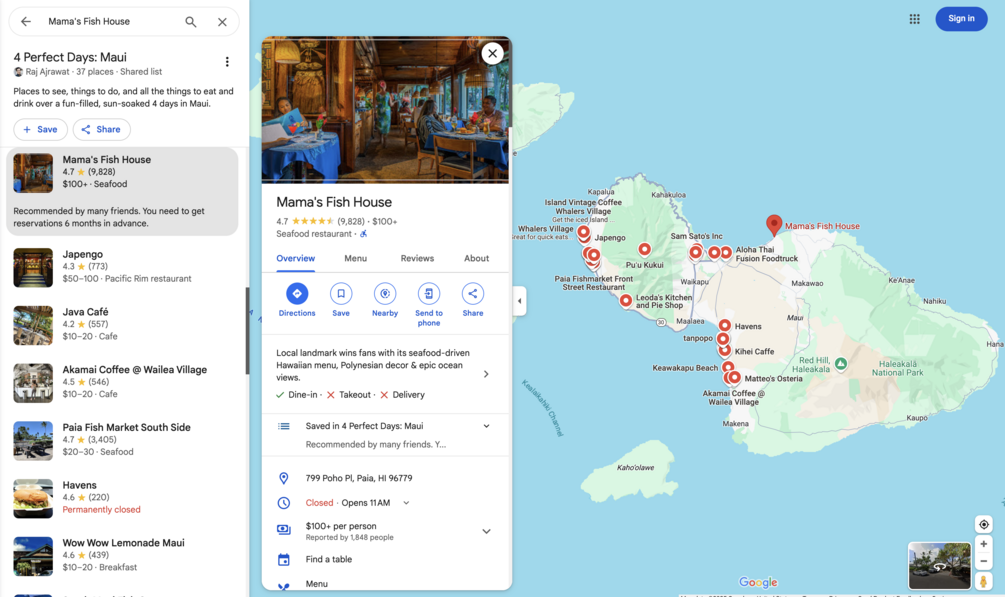The image size is (1005, 597).
Task: Click the restaurant header photo
Action: (385, 110)
